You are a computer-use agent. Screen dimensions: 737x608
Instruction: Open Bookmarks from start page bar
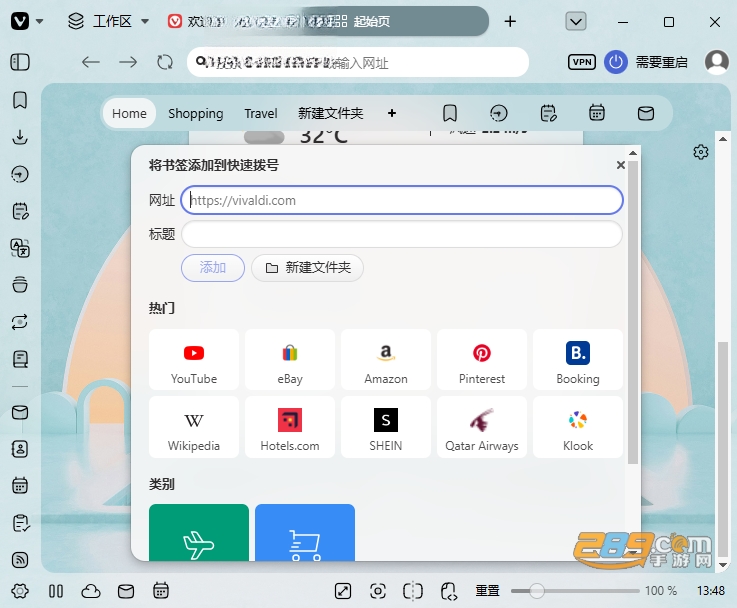pyautogui.click(x=450, y=113)
